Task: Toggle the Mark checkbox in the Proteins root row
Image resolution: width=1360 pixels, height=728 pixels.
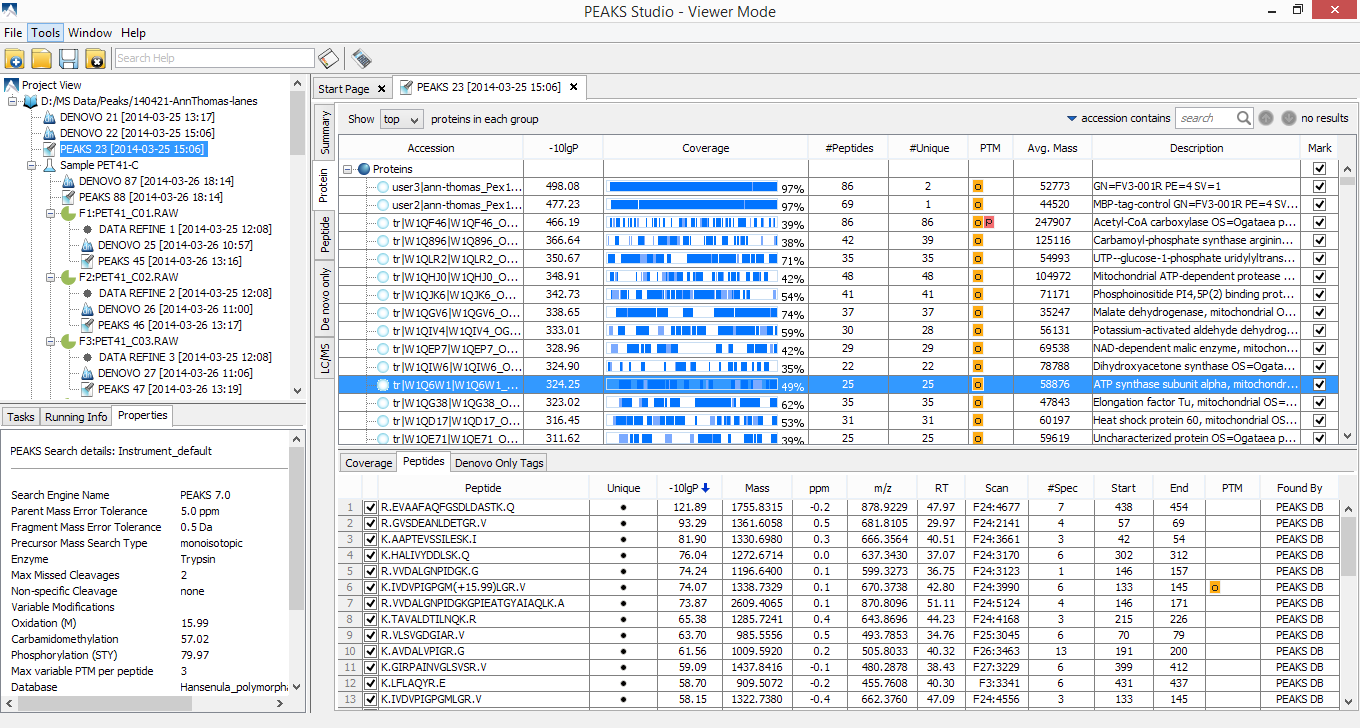Action: pyautogui.click(x=1319, y=169)
